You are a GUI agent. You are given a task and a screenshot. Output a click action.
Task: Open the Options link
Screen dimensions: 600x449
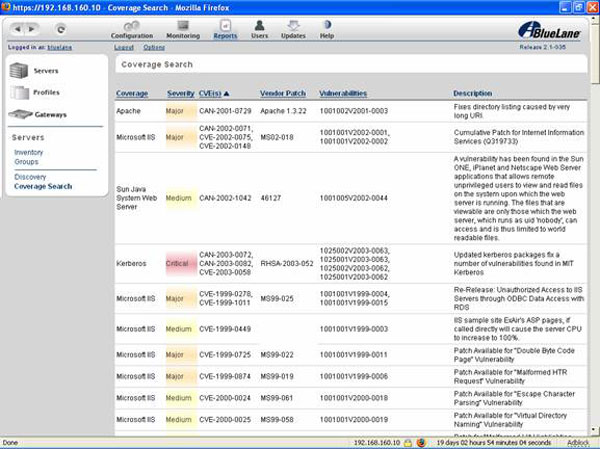[x=154, y=47]
